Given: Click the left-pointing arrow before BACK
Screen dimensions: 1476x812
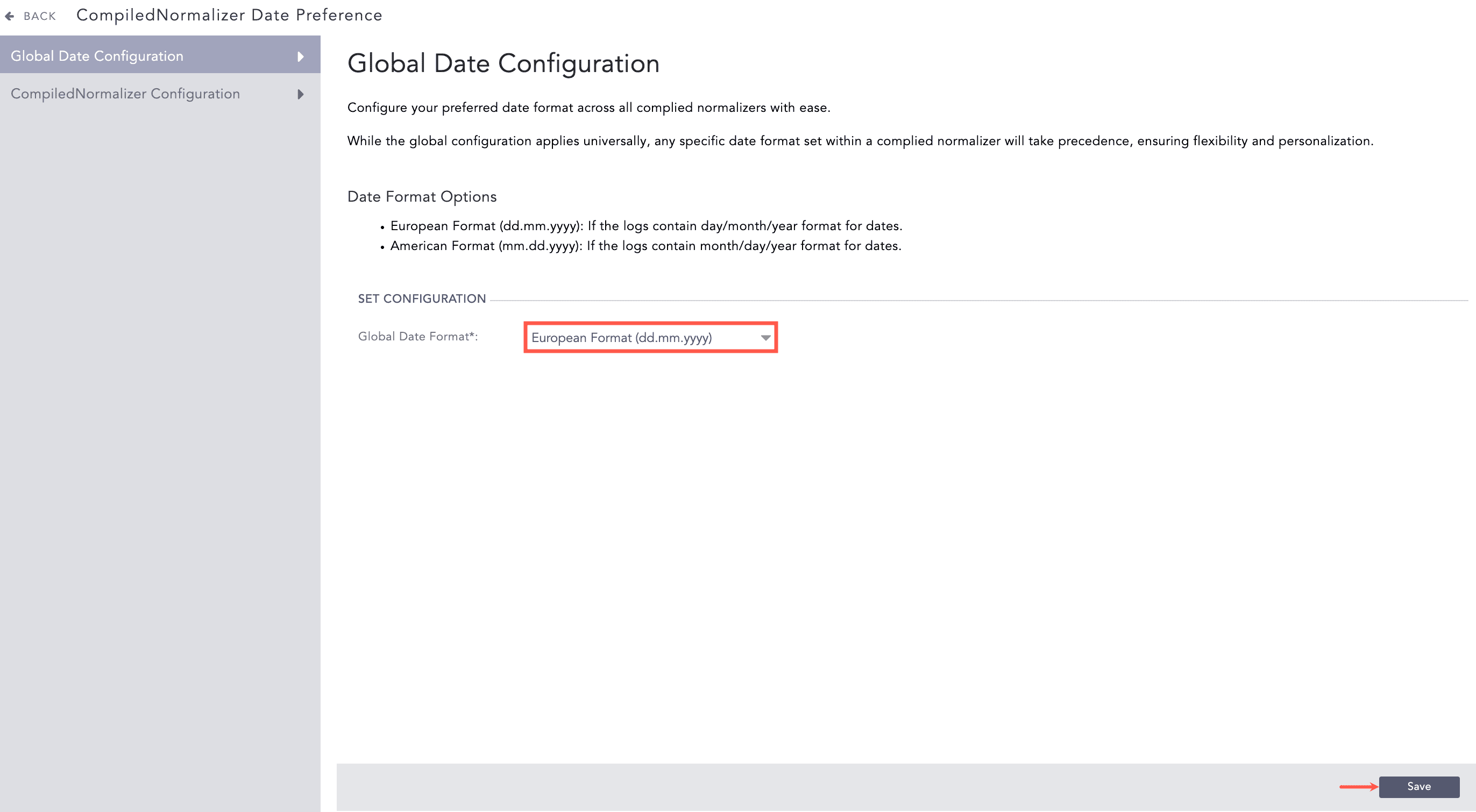Looking at the screenshot, I should point(10,16).
